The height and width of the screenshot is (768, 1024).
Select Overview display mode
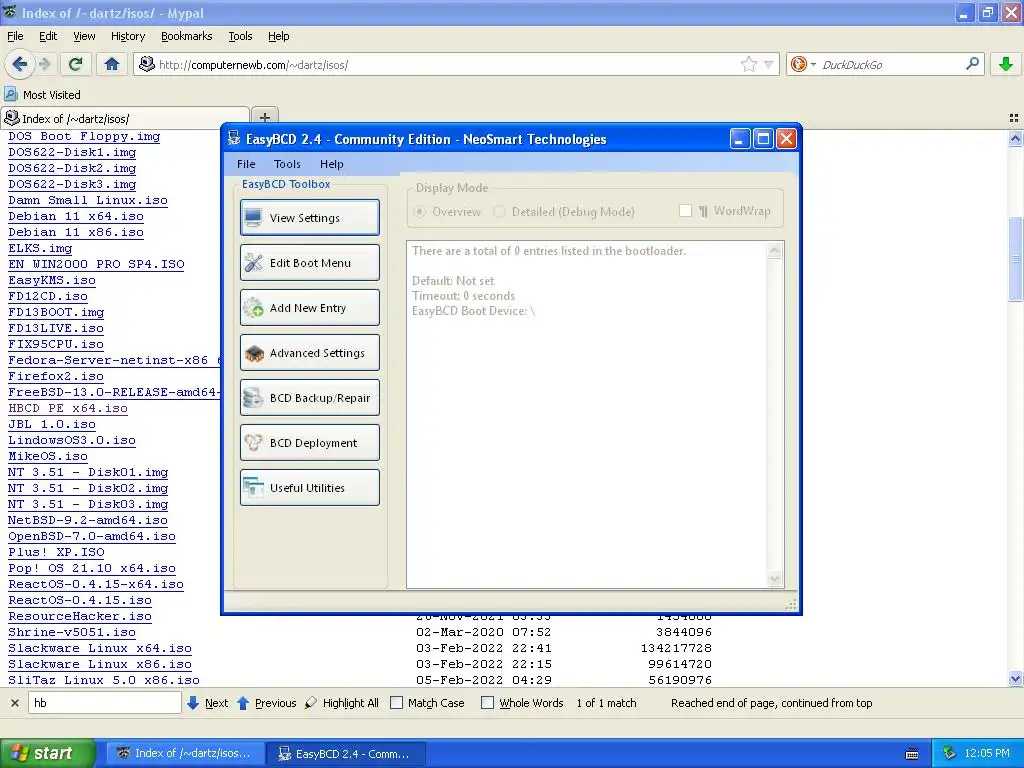[x=420, y=212]
